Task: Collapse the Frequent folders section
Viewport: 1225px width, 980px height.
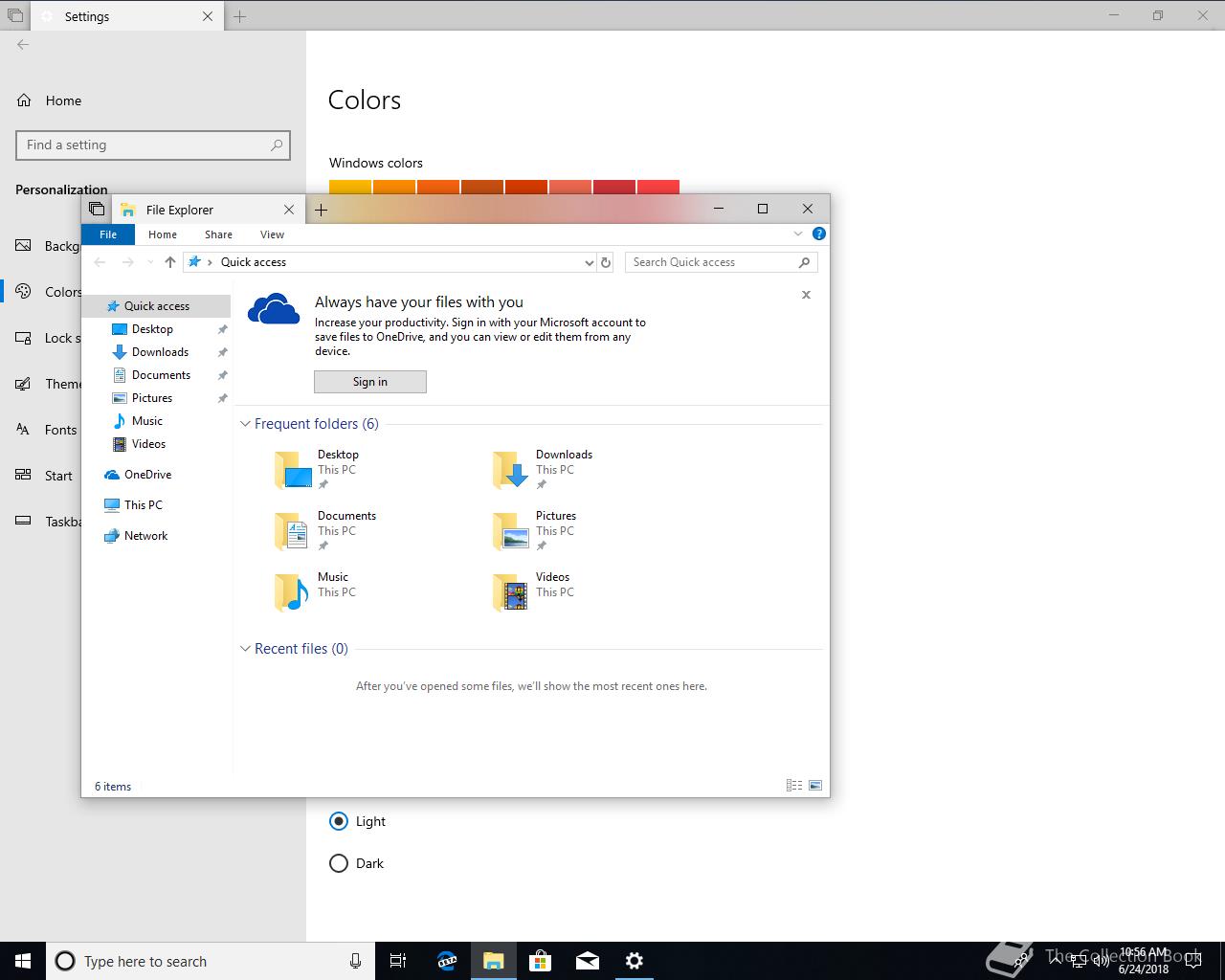Action: click(x=245, y=424)
